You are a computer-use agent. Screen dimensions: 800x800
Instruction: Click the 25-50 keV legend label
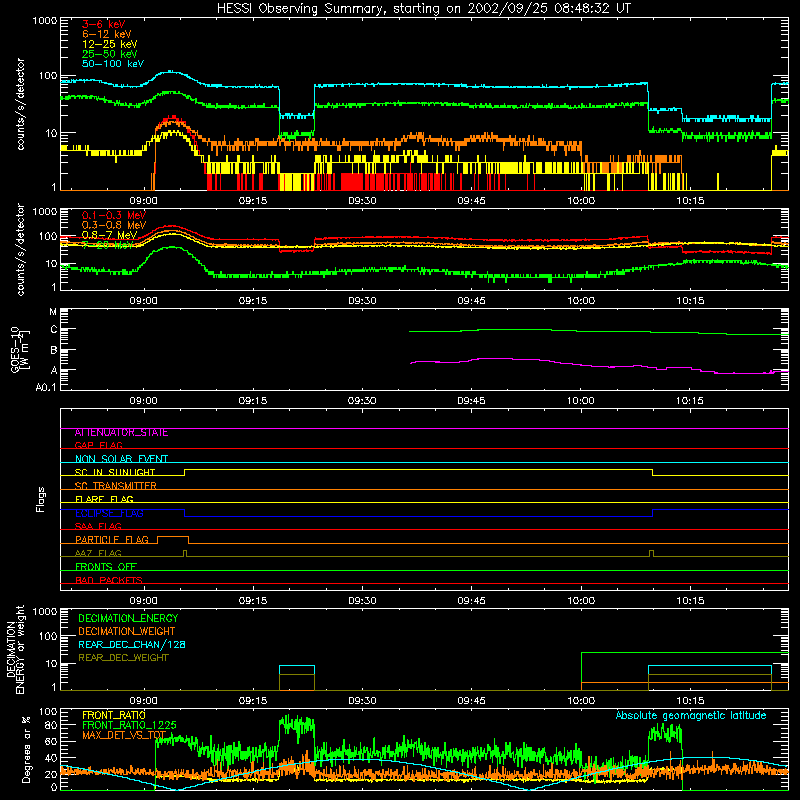(110, 54)
